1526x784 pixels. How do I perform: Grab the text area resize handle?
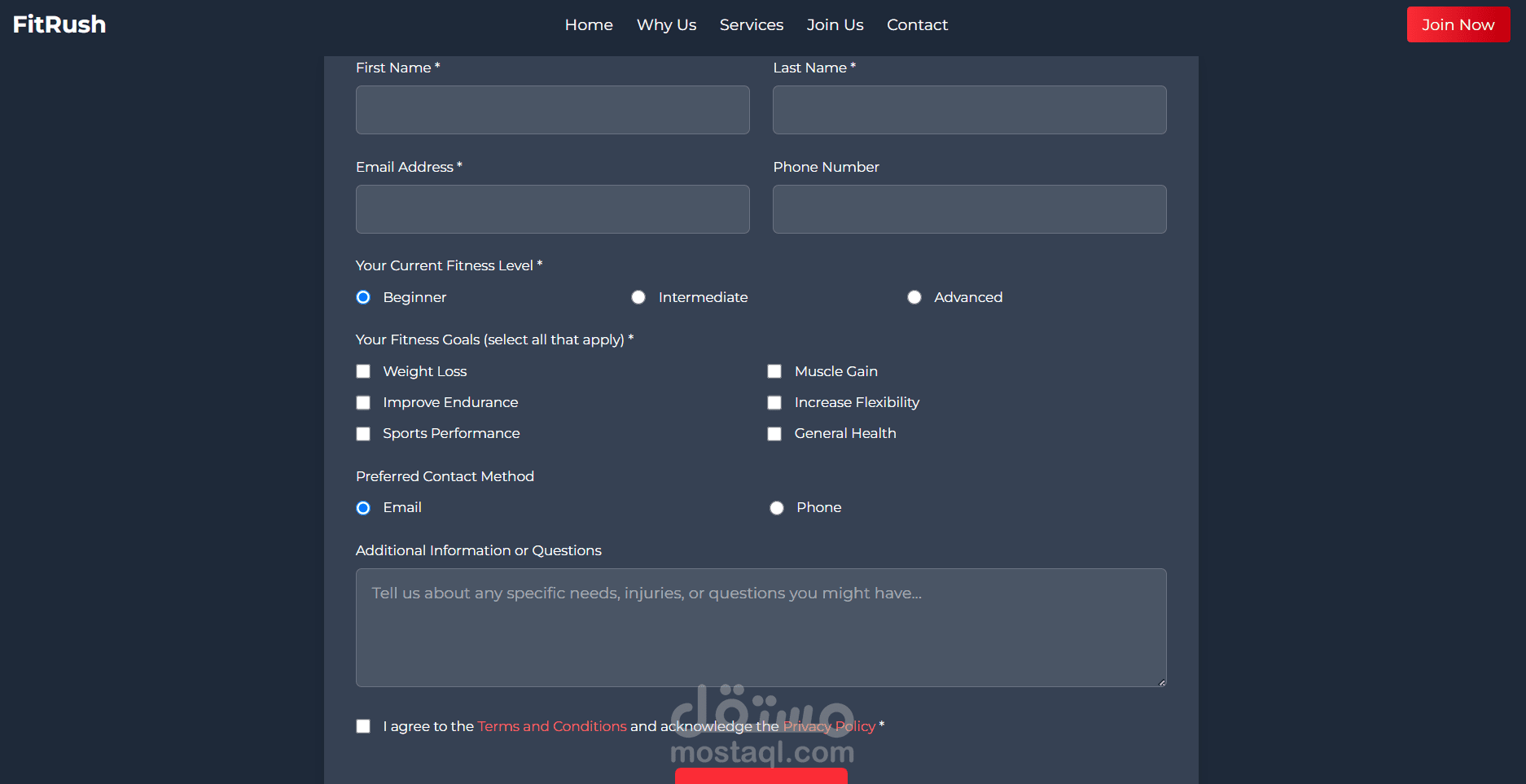click(1161, 682)
